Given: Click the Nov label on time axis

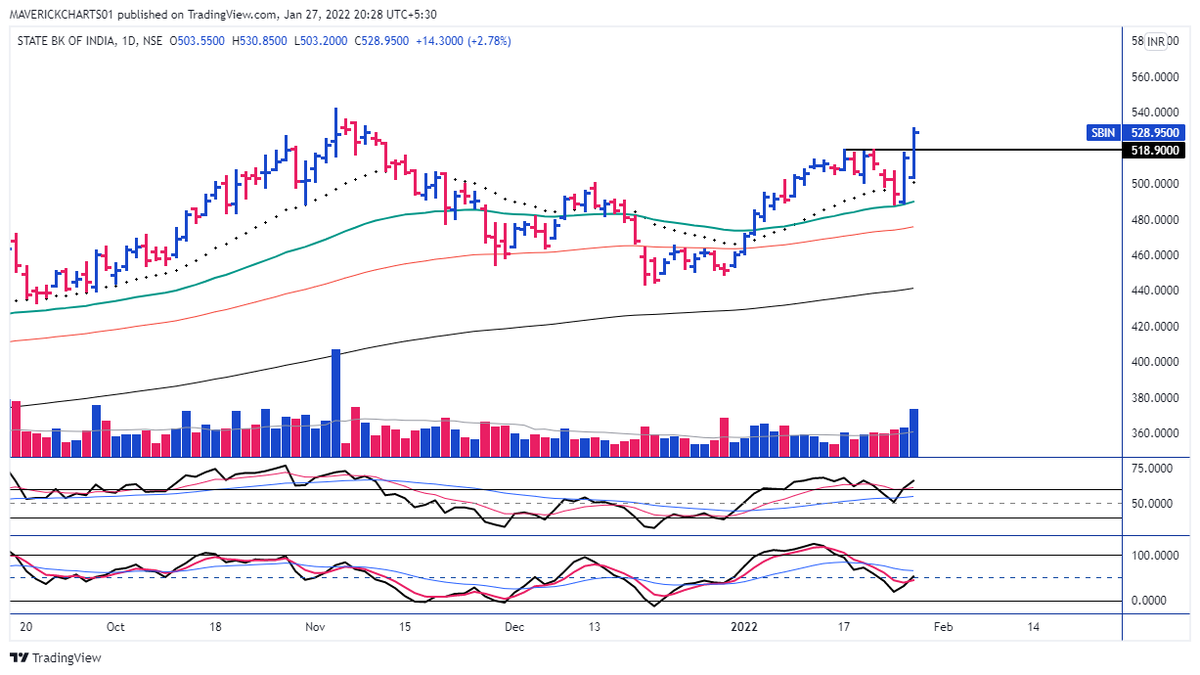Looking at the screenshot, I should coord(315,627).
